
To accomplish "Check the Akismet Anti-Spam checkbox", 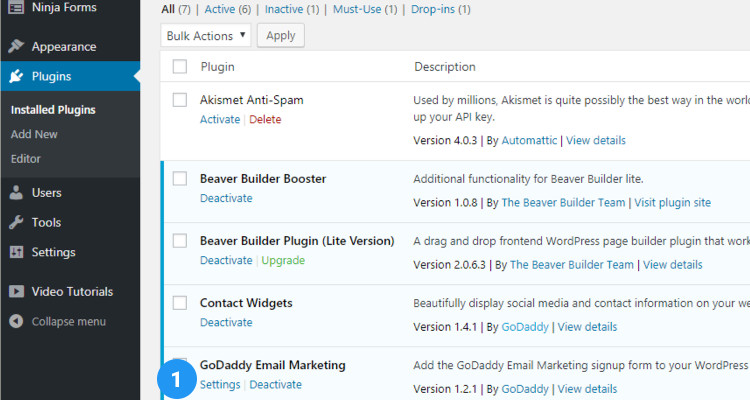I will click(180, 100).
